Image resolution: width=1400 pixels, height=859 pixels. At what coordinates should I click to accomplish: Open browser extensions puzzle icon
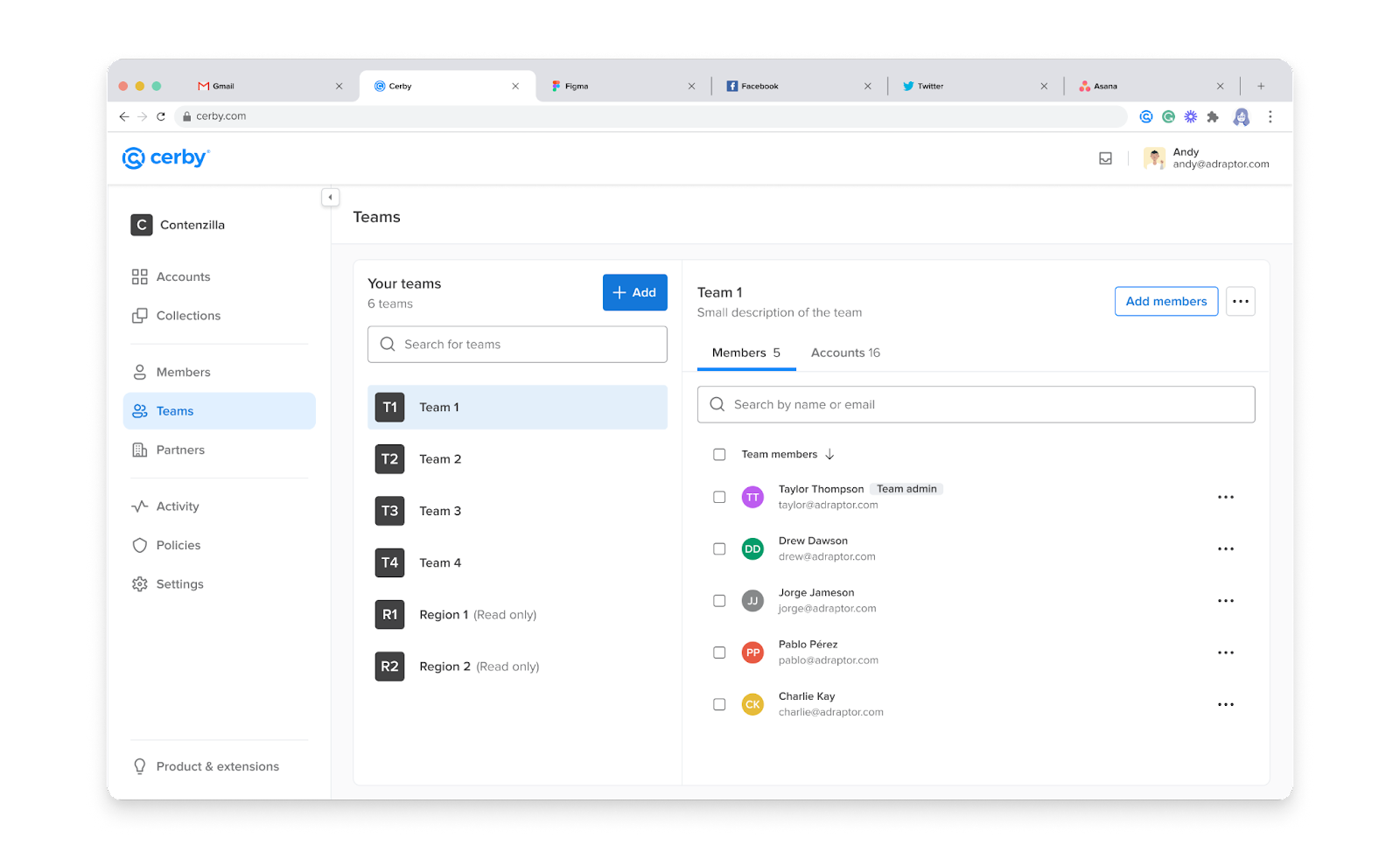point(1213,116)
